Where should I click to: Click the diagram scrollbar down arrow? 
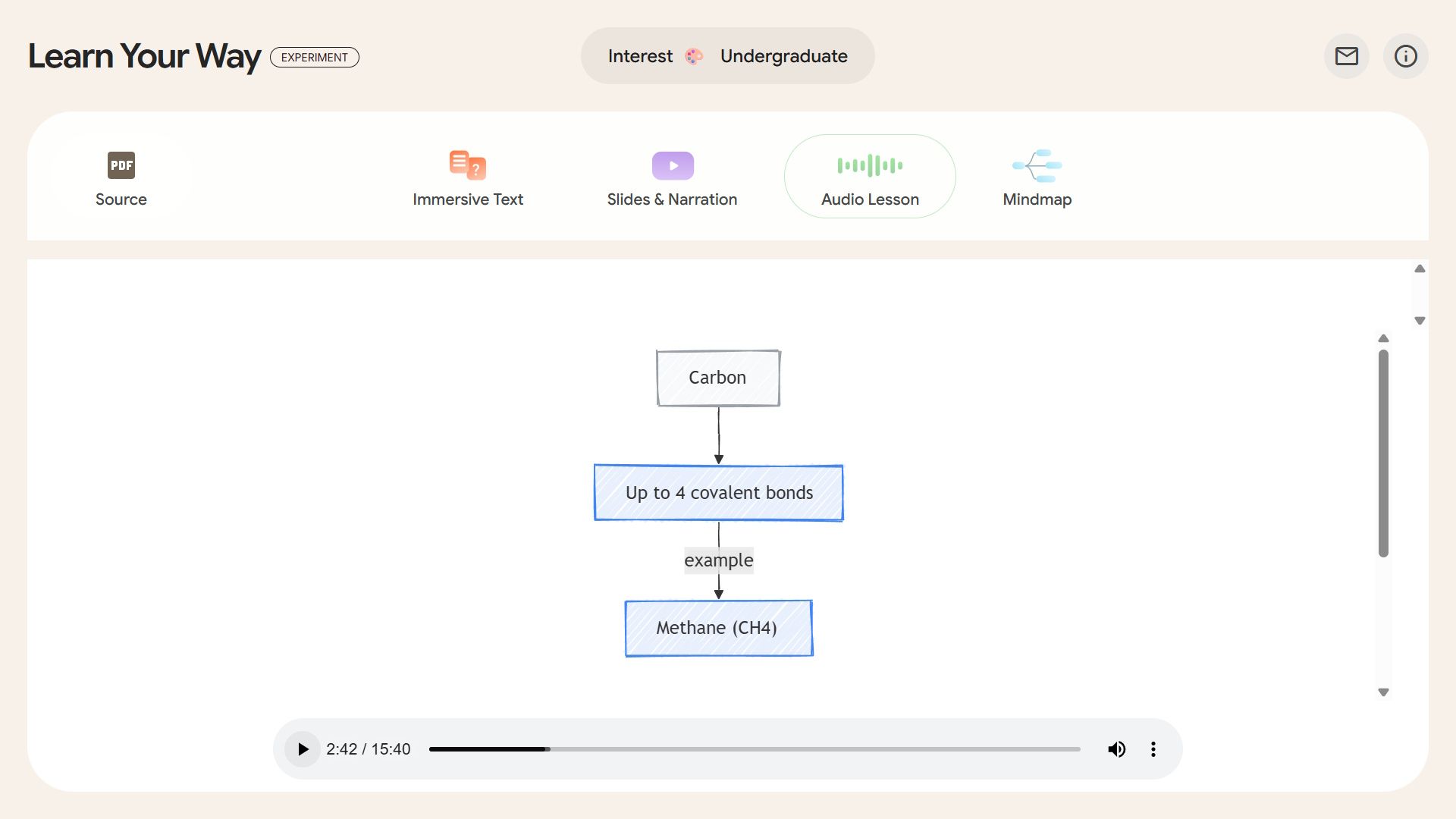[1383, 692]
